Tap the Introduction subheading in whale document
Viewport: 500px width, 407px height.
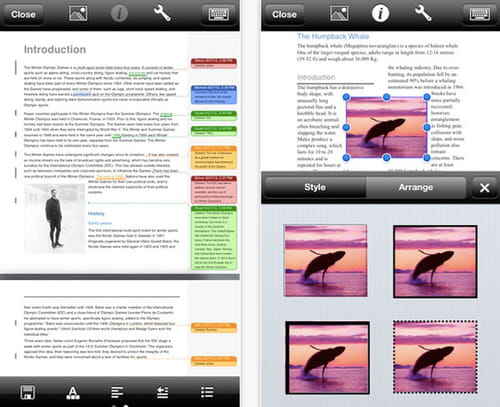click(x=316, y=77)
